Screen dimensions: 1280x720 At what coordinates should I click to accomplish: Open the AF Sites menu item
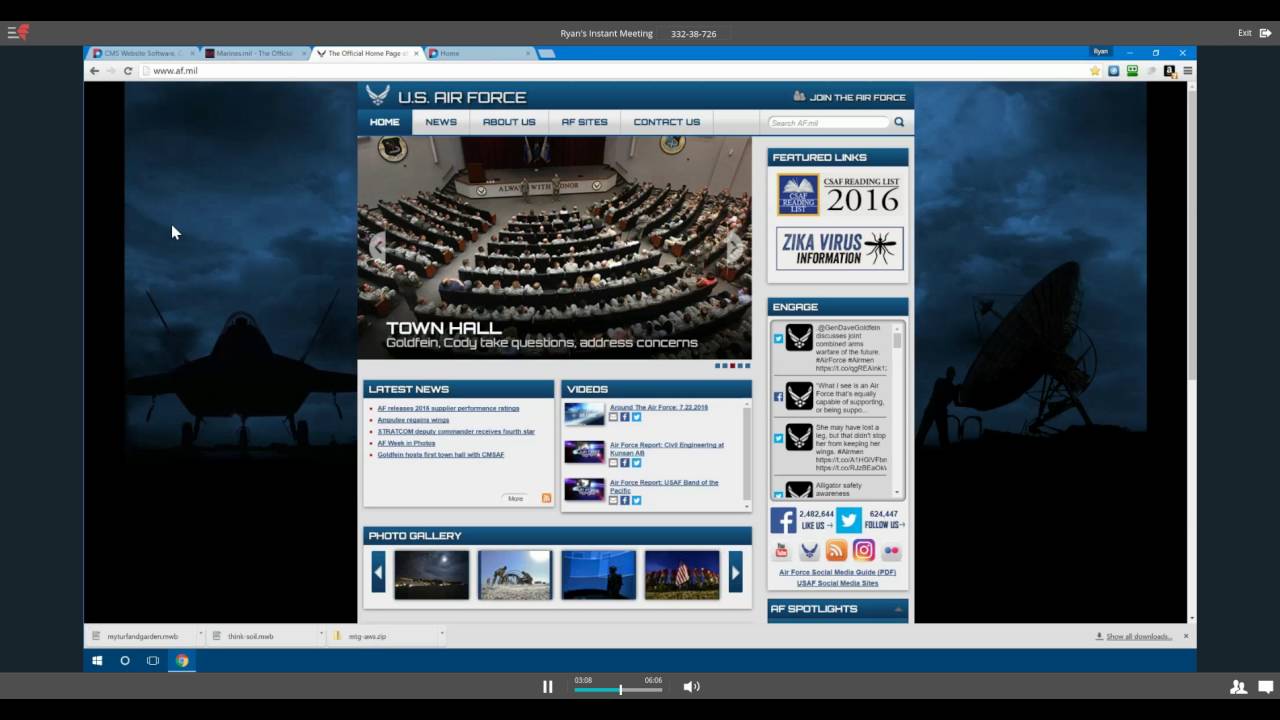(584, 122)
